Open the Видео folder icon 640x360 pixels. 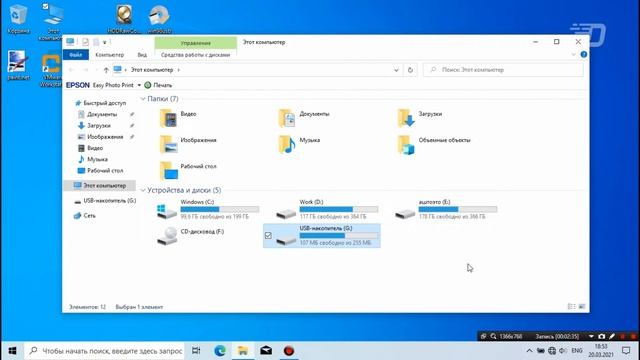[x=168, y=118]
